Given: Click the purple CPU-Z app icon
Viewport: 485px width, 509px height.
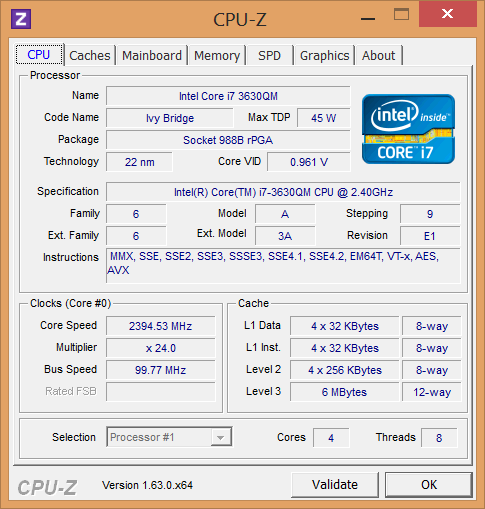Looking at the screenshot, I should click(x=21, y=19).
